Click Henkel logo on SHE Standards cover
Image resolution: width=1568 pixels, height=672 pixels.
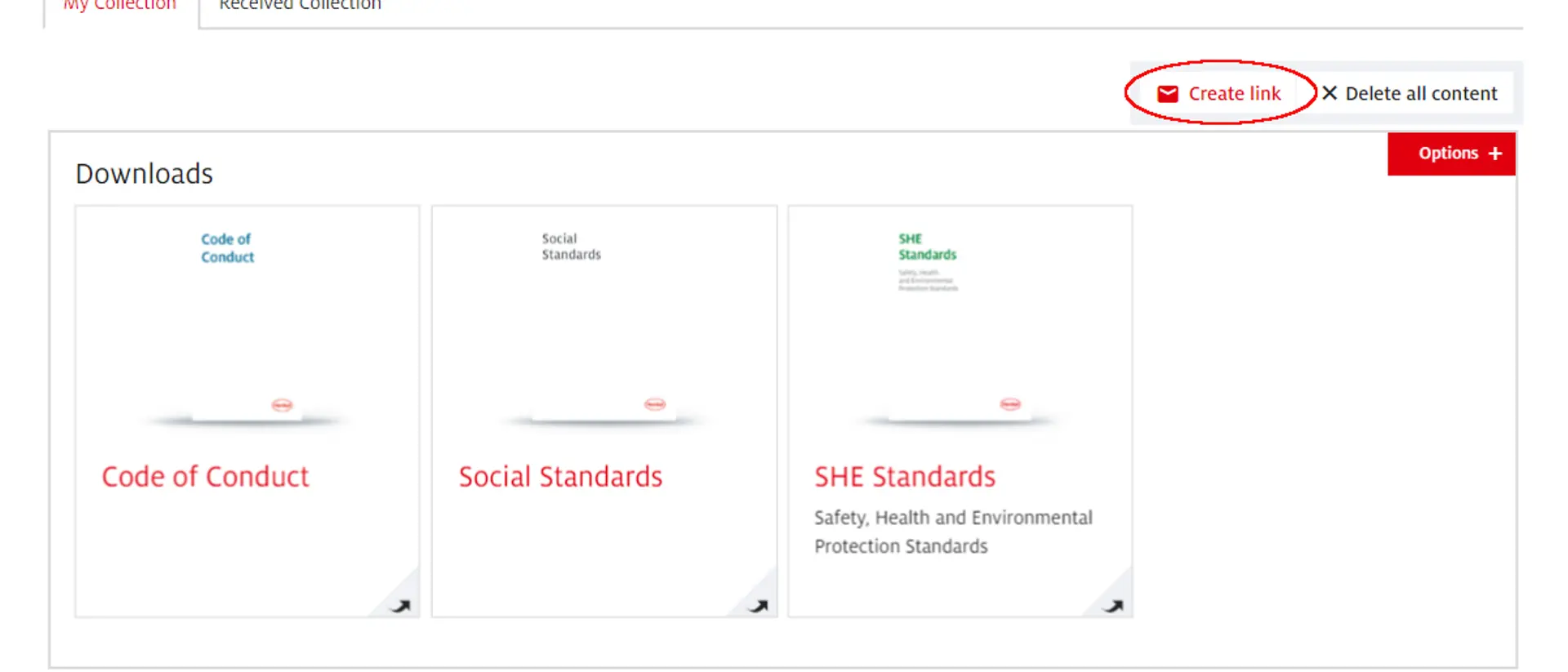coord(1010,404)
